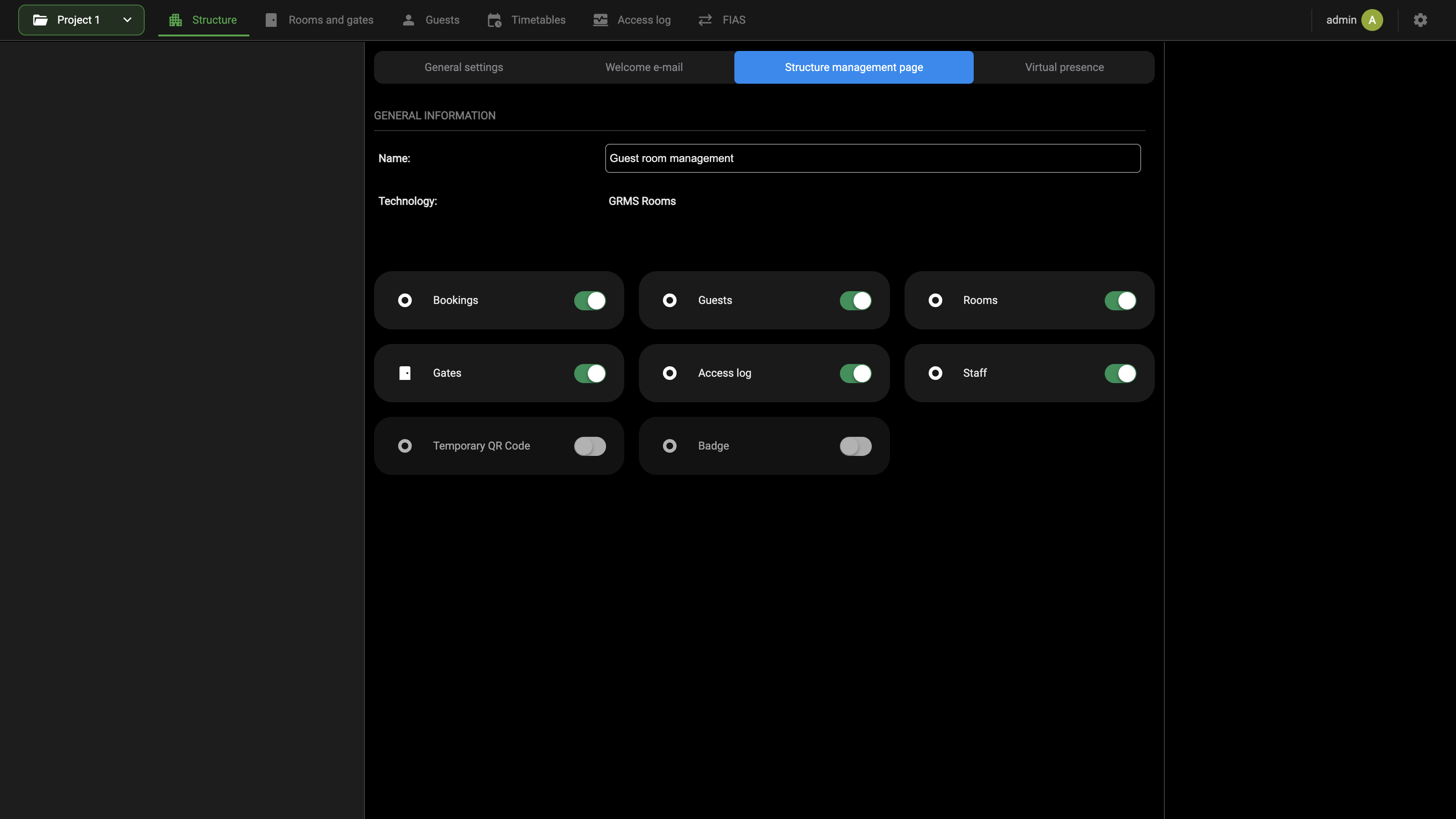1456x819 pixels.
Task: Click the Guests person icon
Action: pos(408,20)
